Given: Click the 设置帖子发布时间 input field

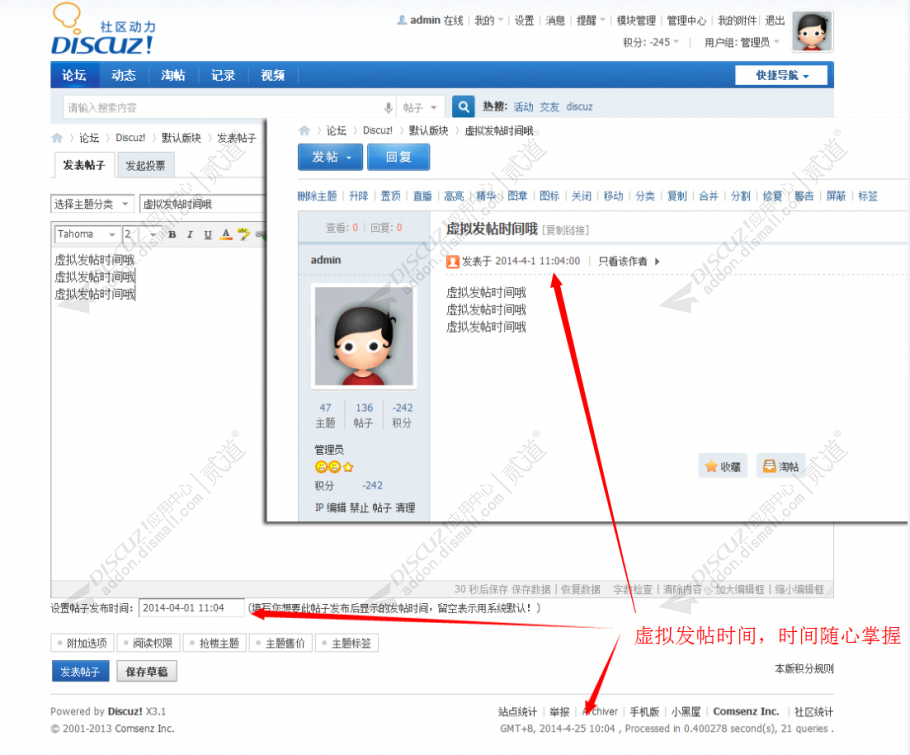Looking at the screenshot, I should (192, 608).
